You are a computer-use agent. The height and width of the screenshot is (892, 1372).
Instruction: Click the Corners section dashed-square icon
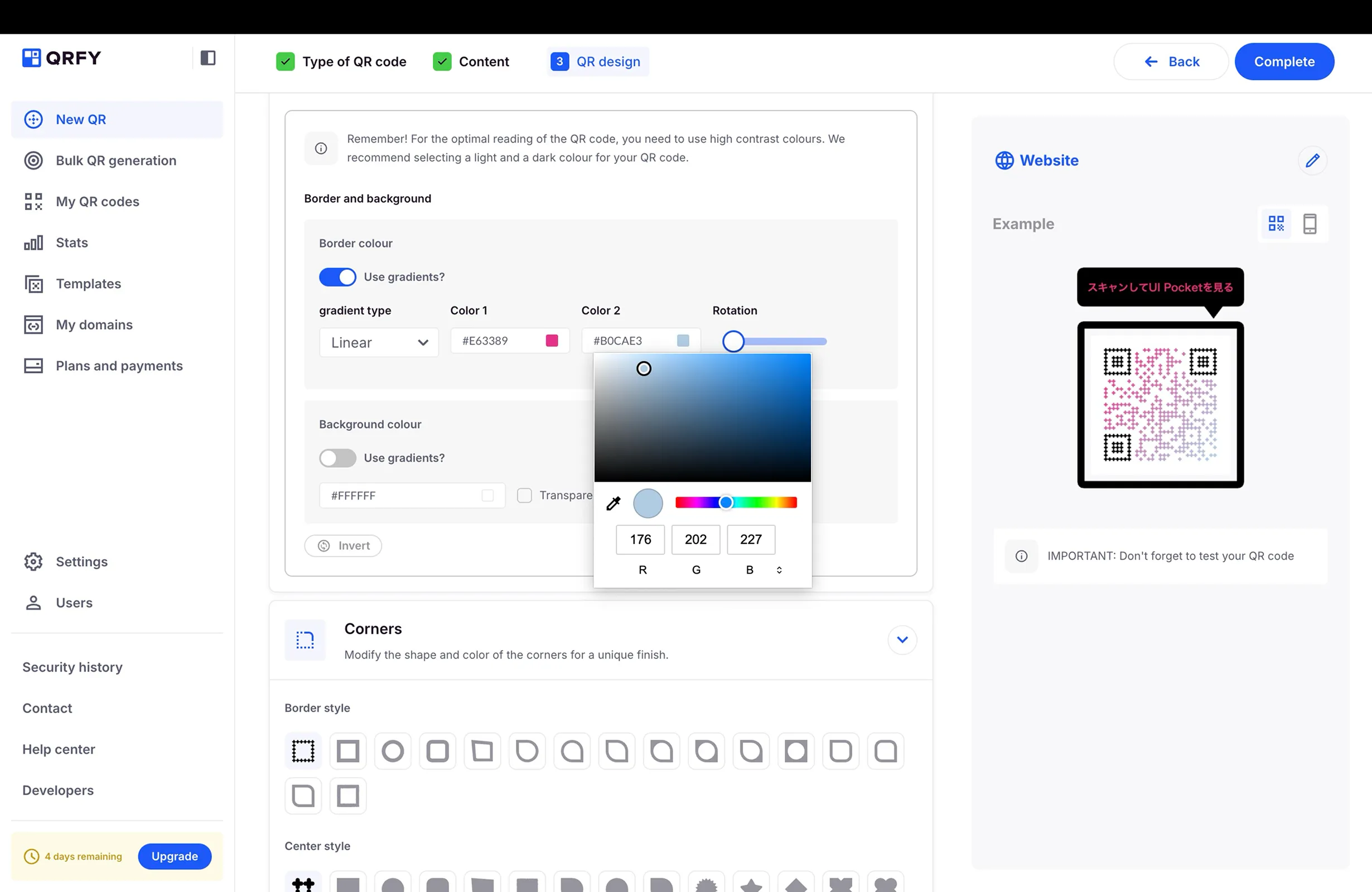305,639
